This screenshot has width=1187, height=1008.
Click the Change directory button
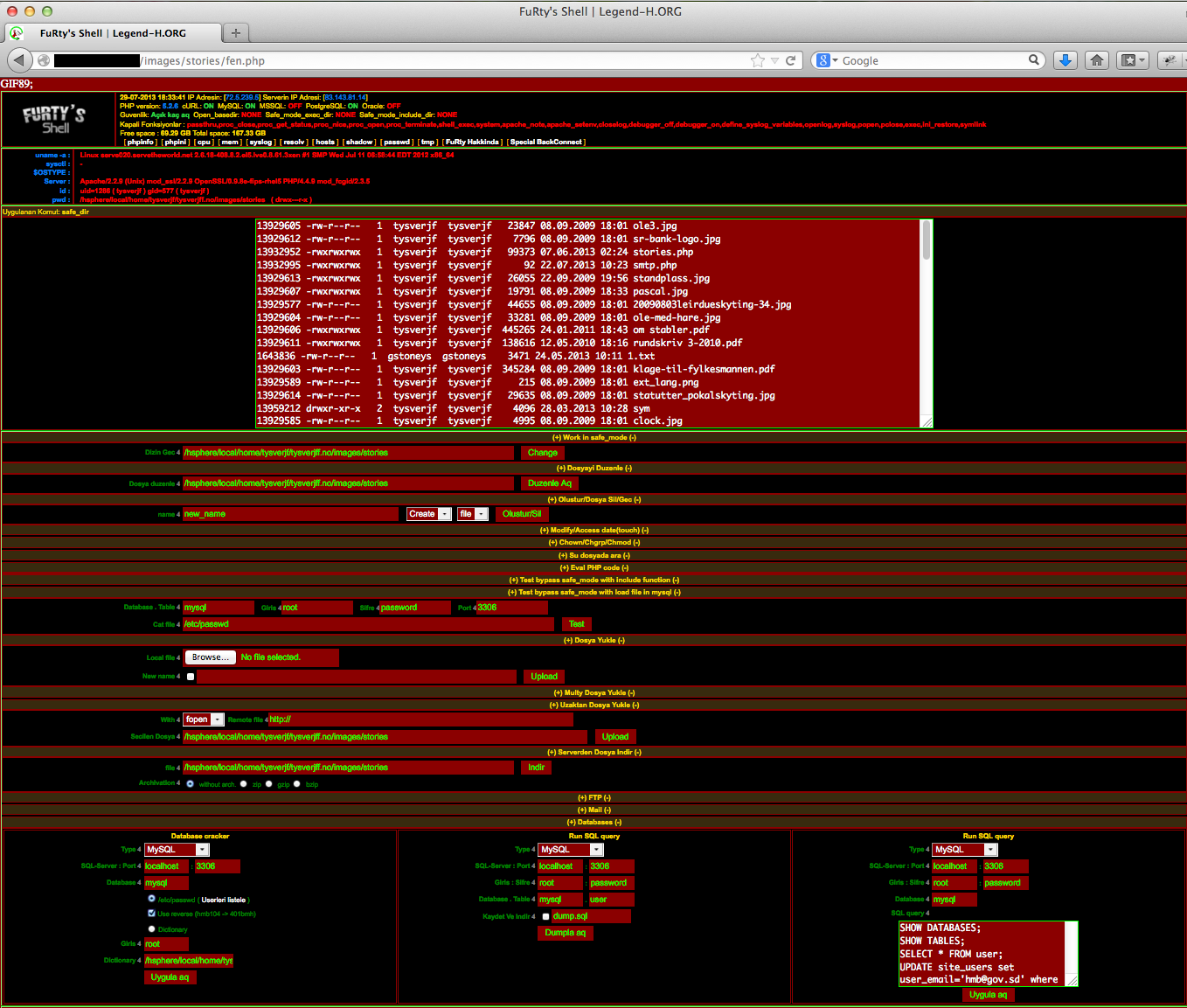tap(542, 453)
